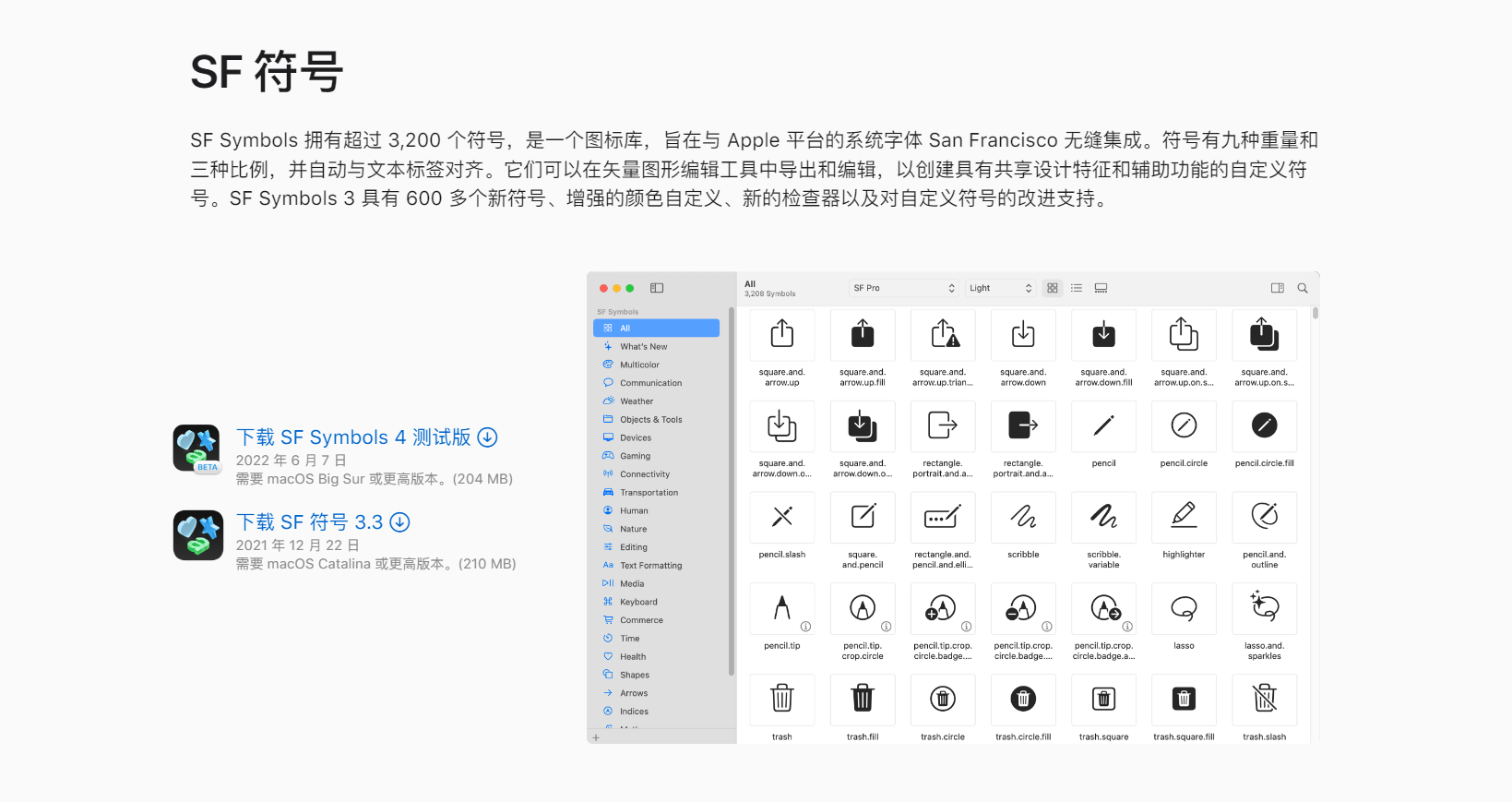The image size is (1512, 802).
Task: Select square.and.arrow.up.fill symbol
Action: click(x=863, y=334)
